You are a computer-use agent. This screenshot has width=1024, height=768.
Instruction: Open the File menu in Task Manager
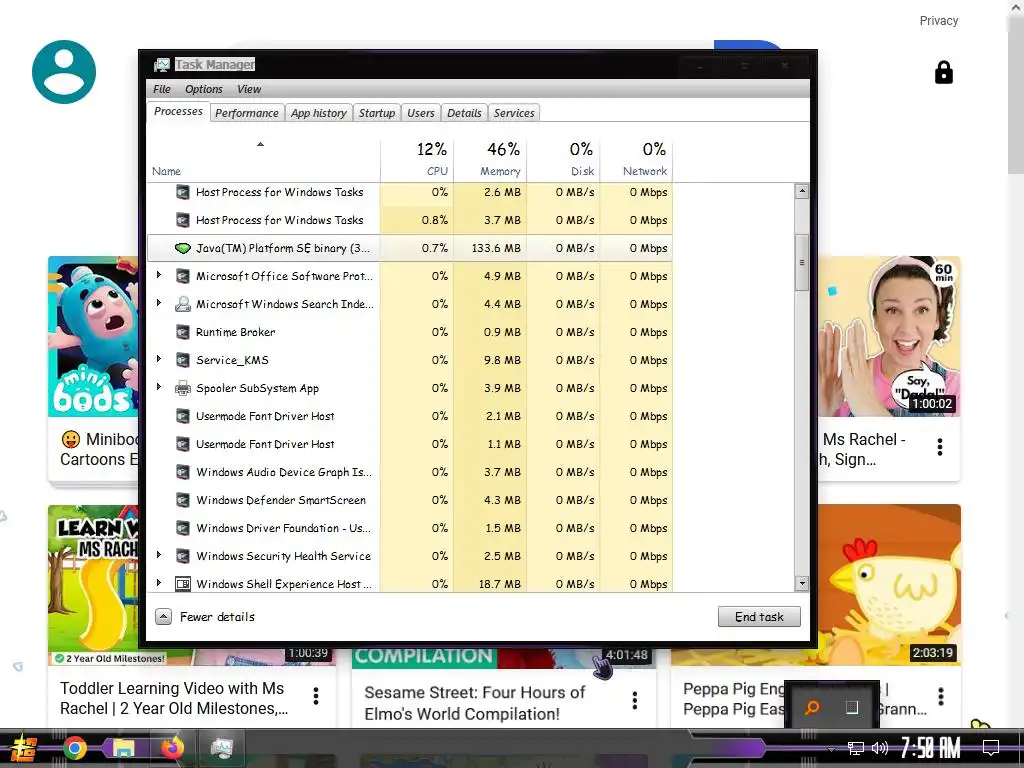[161, 89]
